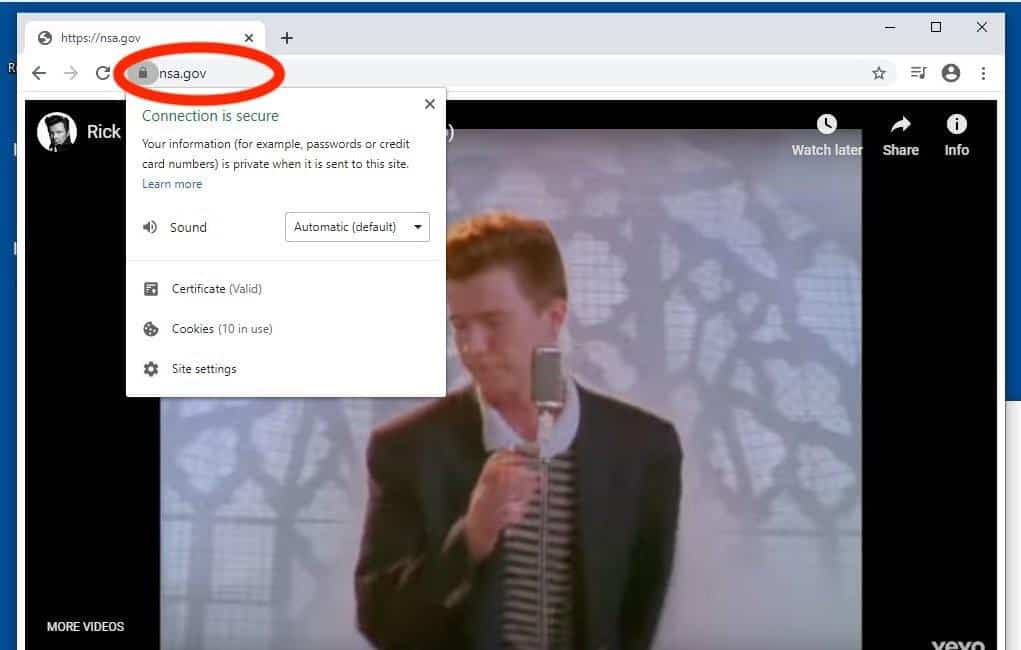1021x650 pixels.
Task: Click the nsa.gov address bar text
Action: (183, 74)
